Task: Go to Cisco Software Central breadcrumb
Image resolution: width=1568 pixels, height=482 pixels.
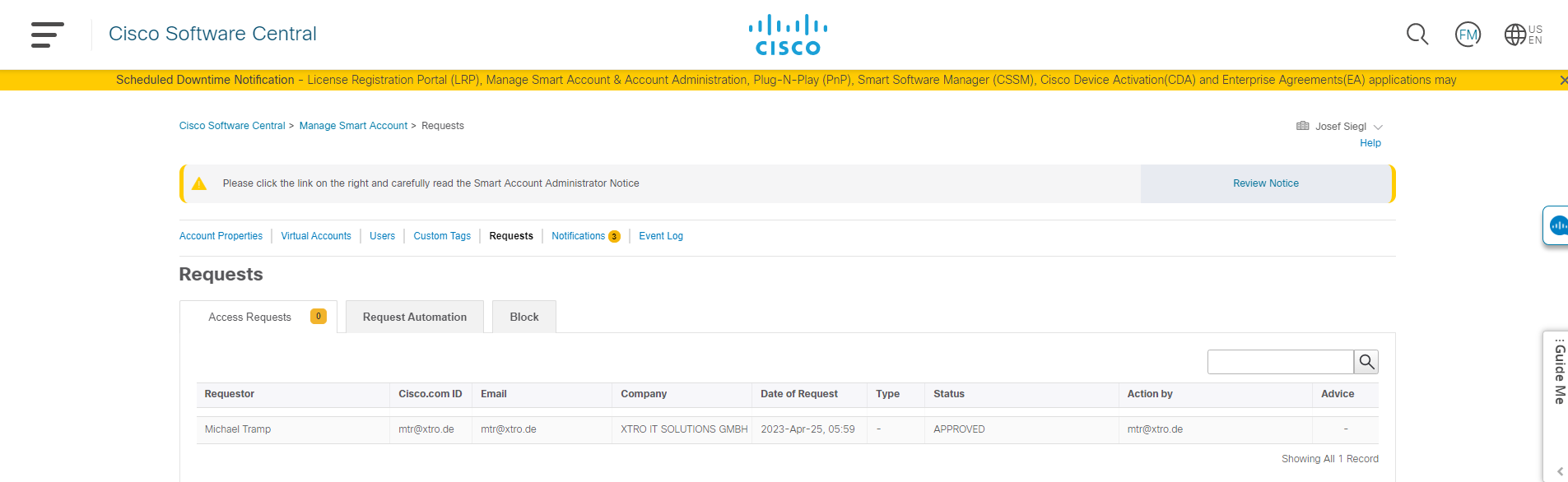Action: pyautogui.click(x=232, y=126)
